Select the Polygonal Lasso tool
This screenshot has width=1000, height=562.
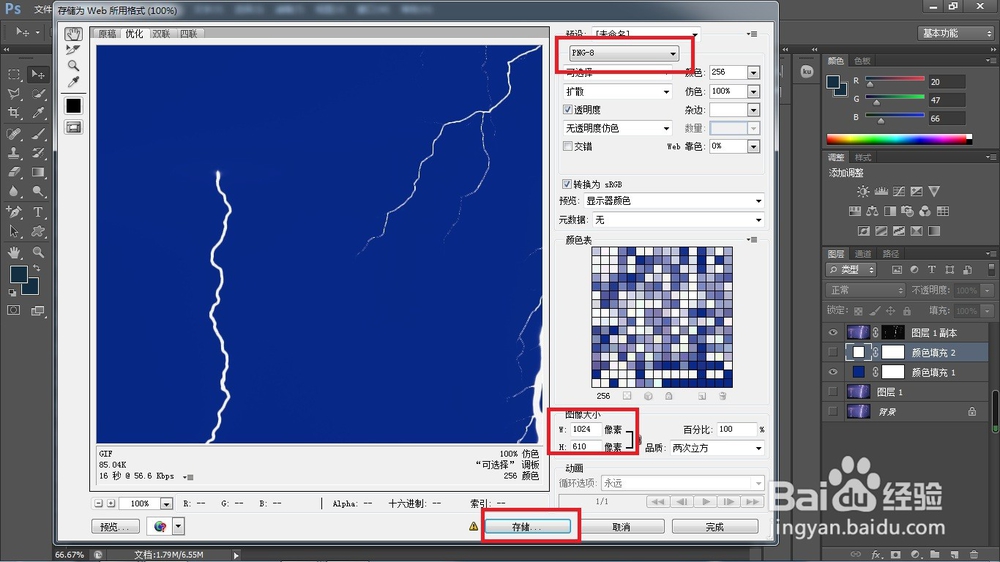14,94
